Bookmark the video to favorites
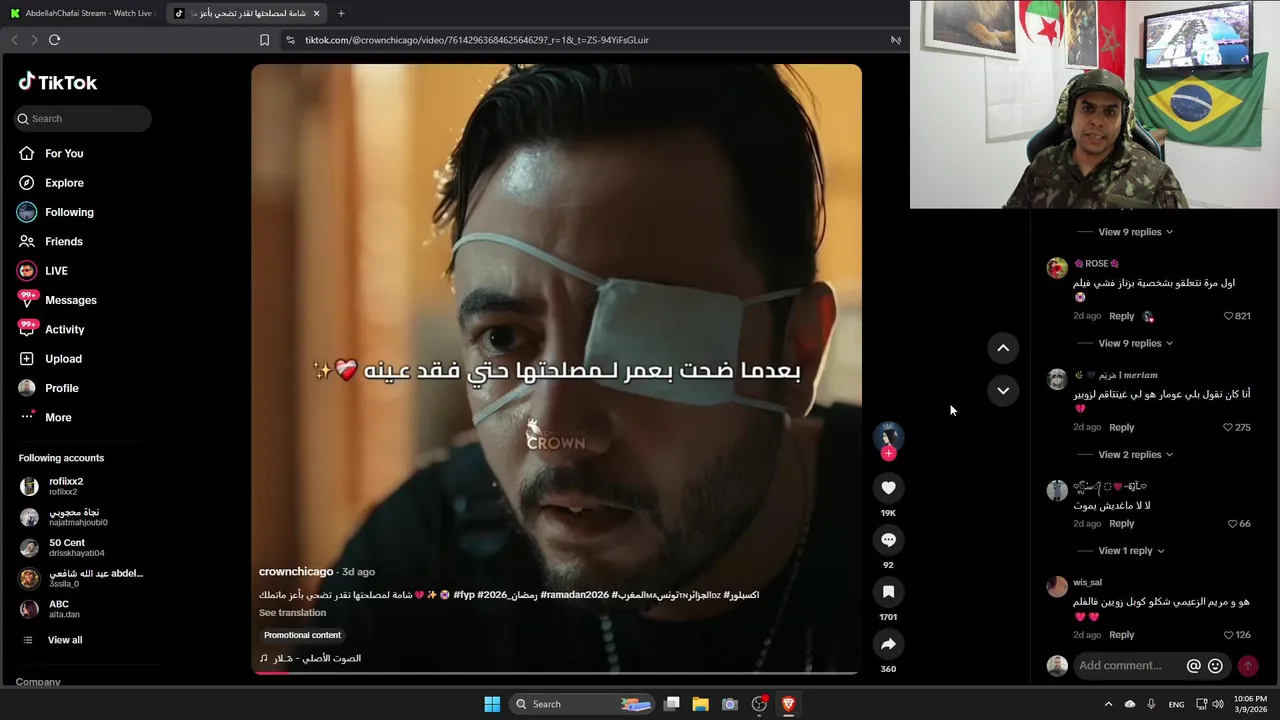The height and width of the screenshot is (720, 1280). coord(888,592)
